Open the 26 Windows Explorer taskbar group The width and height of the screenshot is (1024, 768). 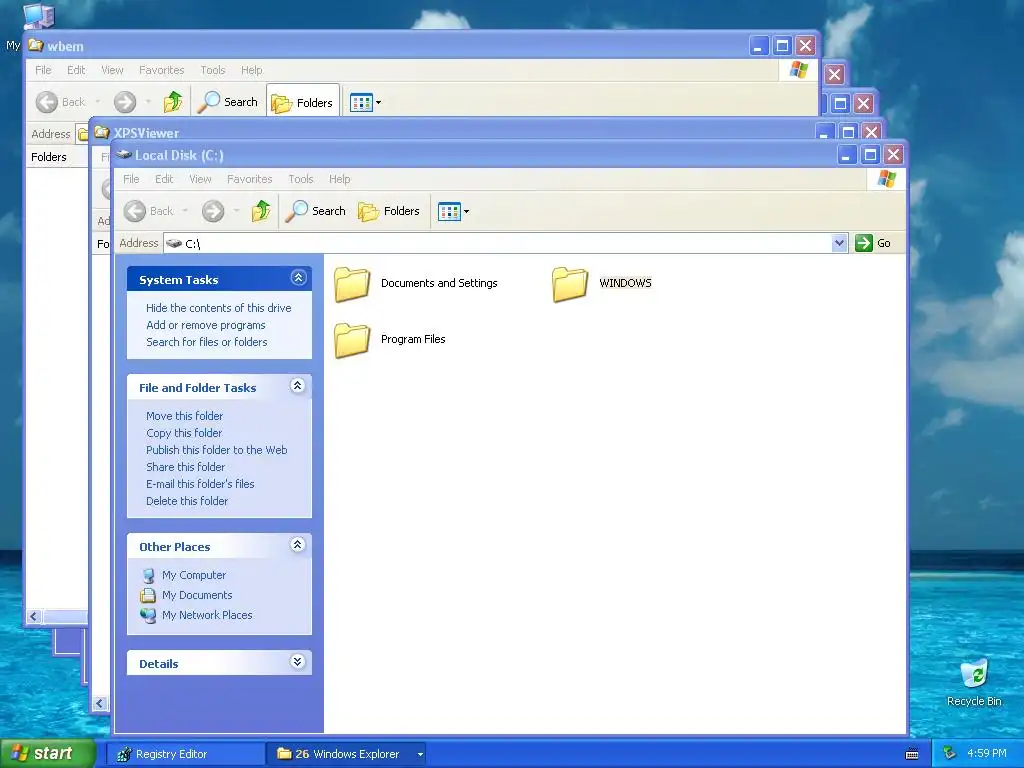346,754
